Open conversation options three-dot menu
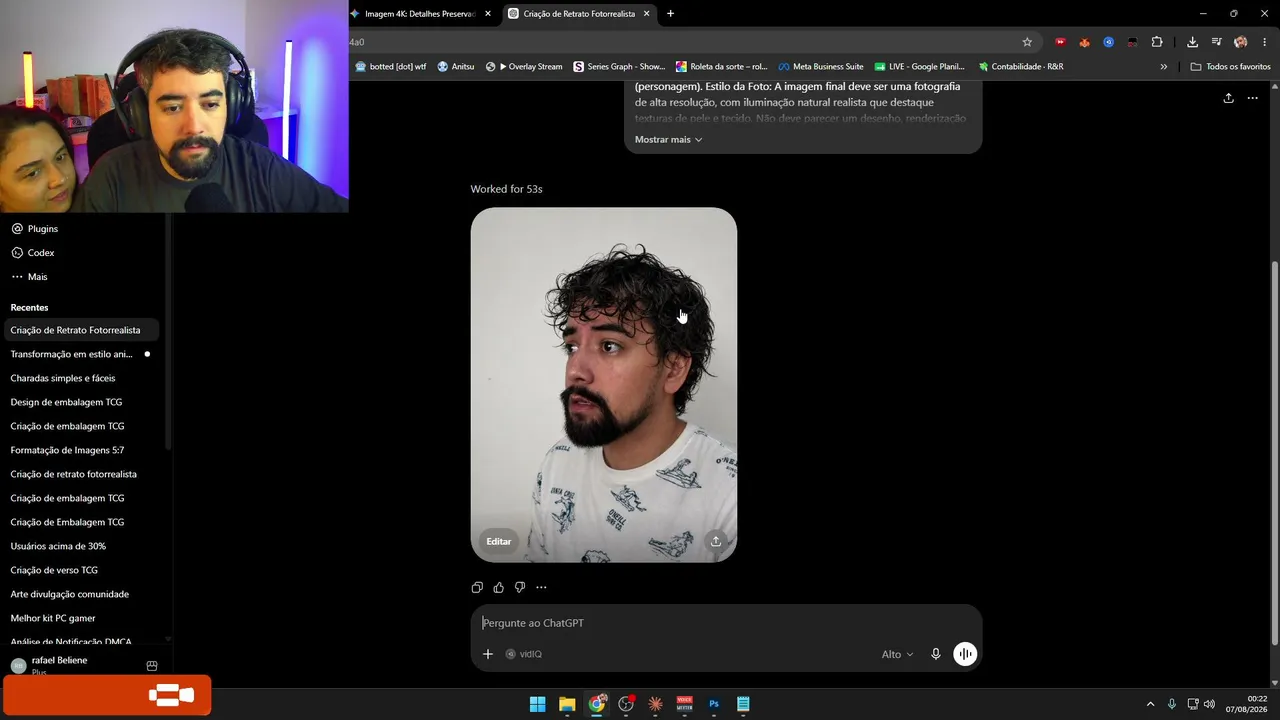Image resolution: width=1280 pixels, height=720 pixels. coord(1252,98)
